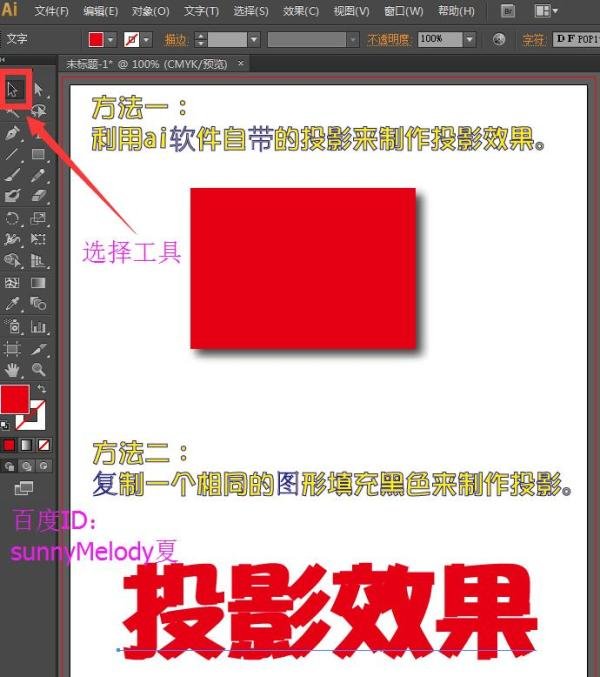This screenshot has height=677, width=600.
Task: Switch to Draw Inside mode
Action: click(44, 466)
